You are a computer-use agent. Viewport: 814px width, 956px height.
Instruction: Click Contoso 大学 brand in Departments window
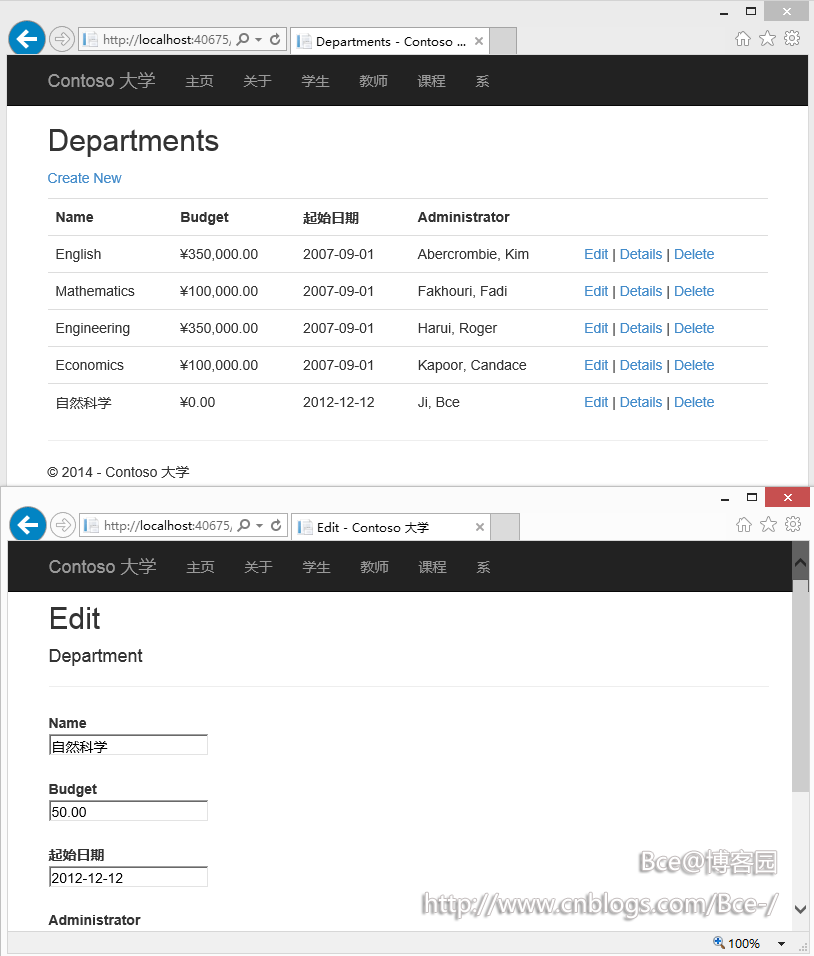pos(101,80)
